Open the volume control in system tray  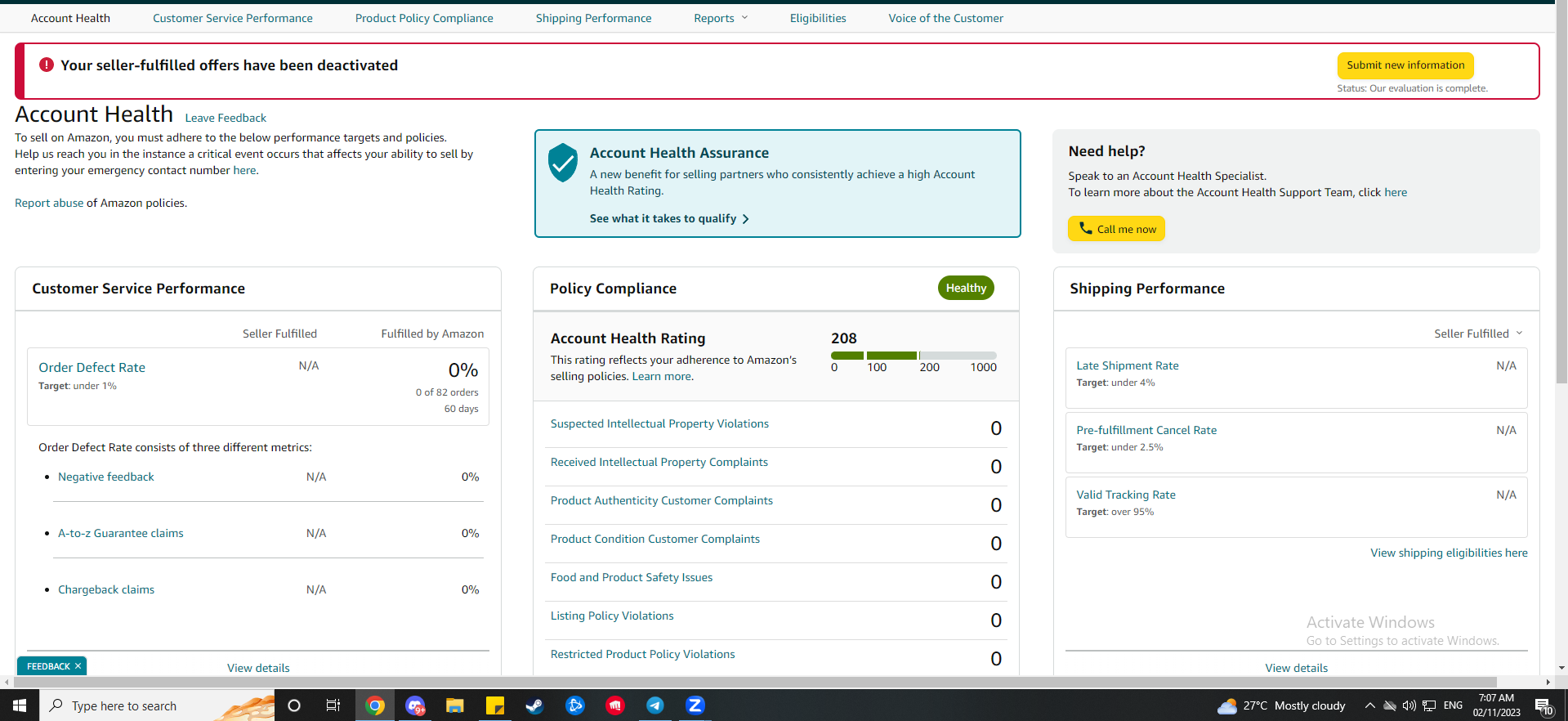coord(1409,705)
